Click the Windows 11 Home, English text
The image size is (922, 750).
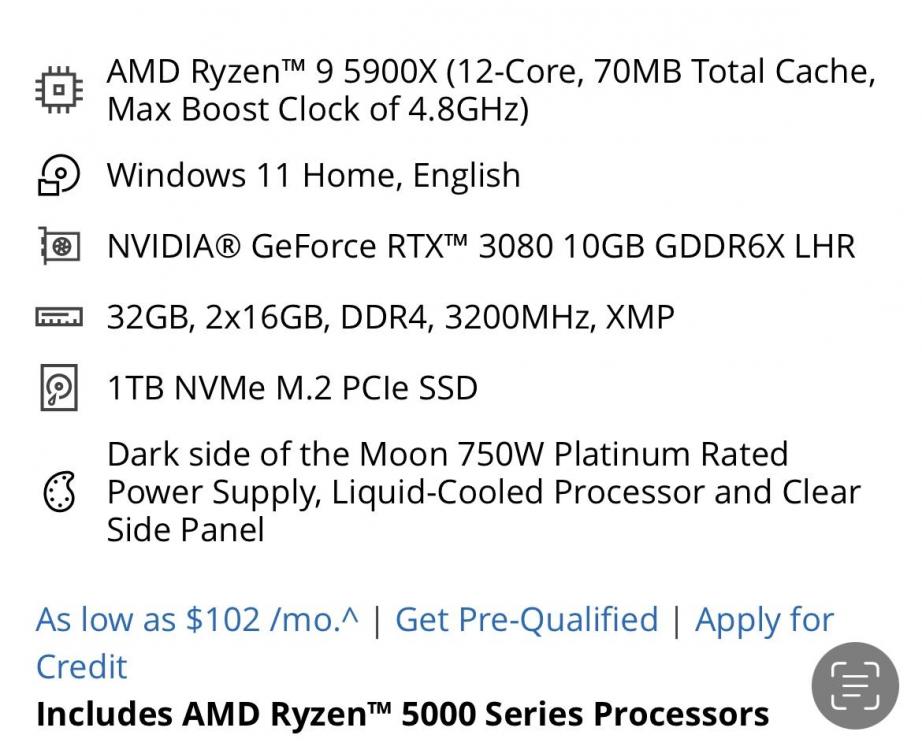(x=313, y=176)
